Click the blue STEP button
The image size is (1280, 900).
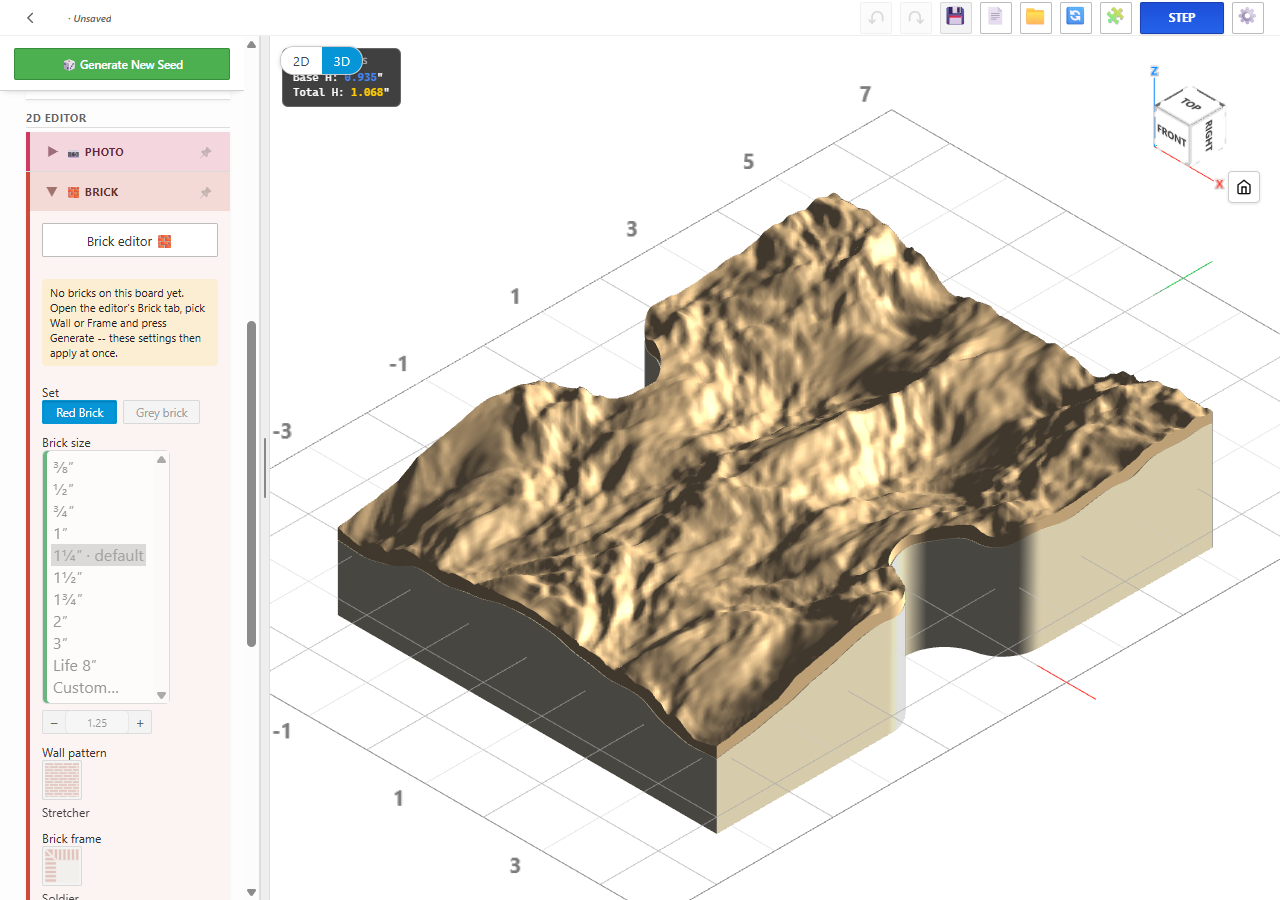pos(1182,17)
